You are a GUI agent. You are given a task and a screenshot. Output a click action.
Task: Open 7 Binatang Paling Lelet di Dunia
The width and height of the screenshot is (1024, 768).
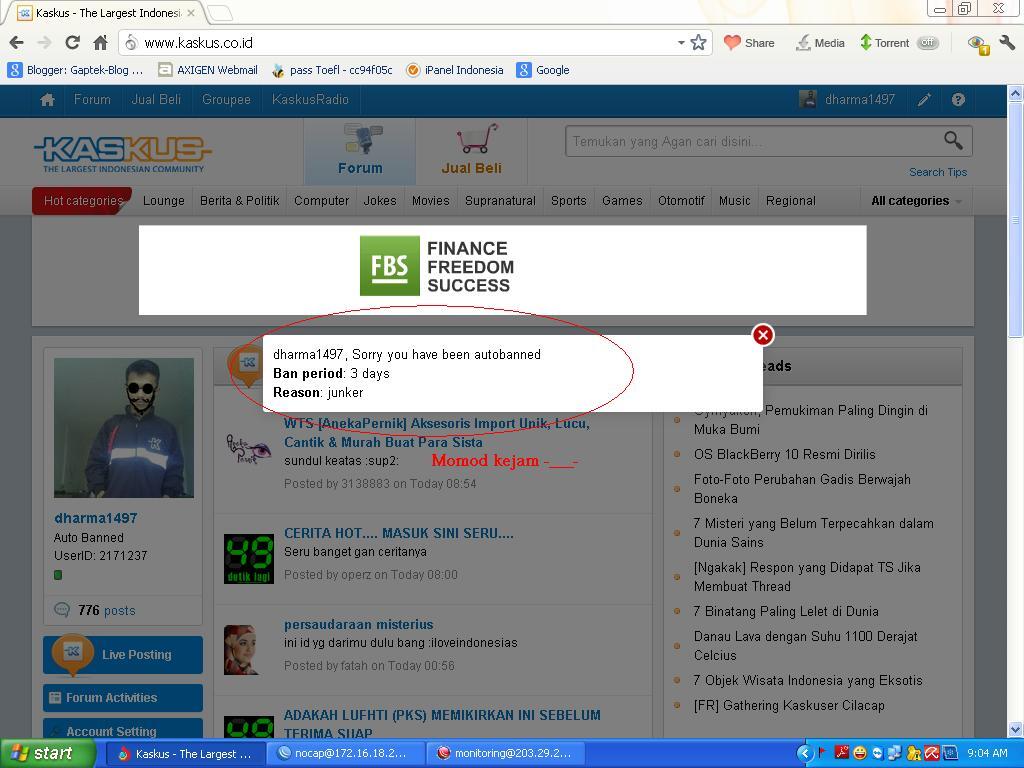click(786, 611)
